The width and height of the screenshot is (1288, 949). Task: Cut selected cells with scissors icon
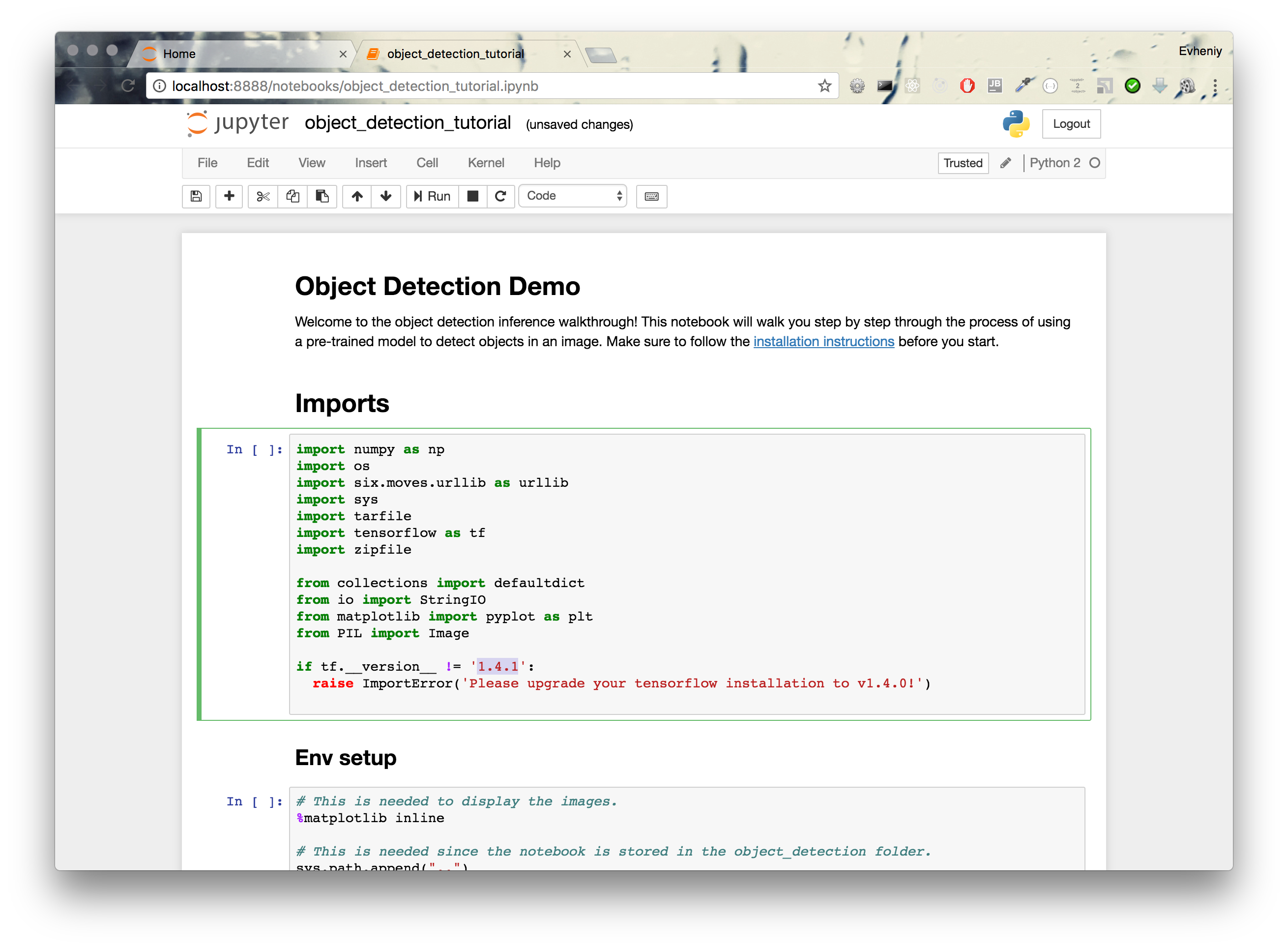263,197
